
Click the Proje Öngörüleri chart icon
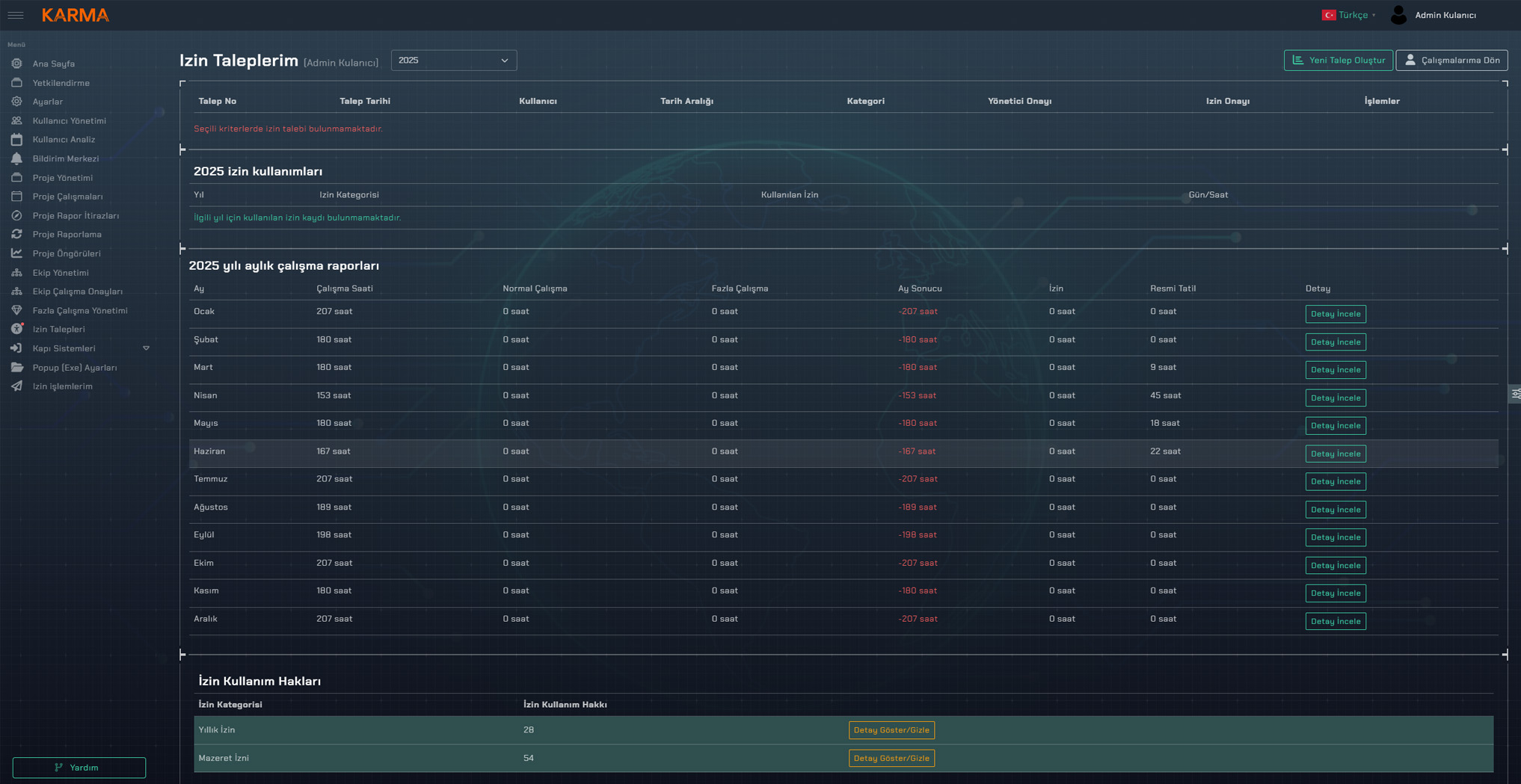click(16, 253)
